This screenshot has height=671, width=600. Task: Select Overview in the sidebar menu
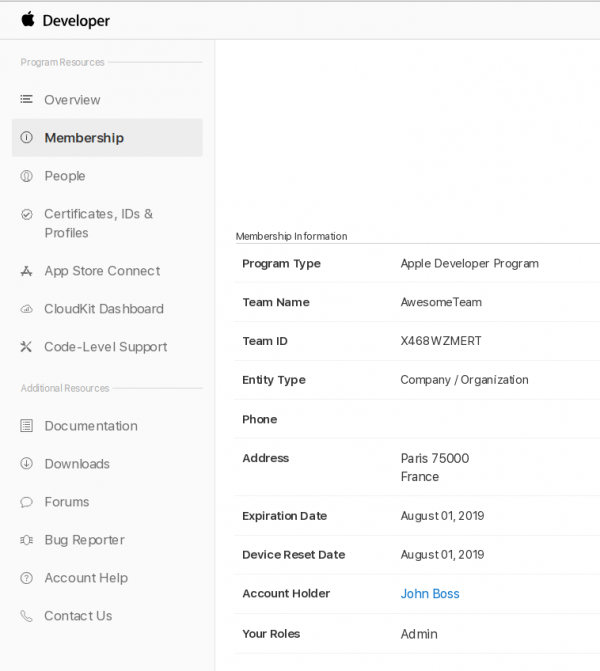tap(72, 100)
